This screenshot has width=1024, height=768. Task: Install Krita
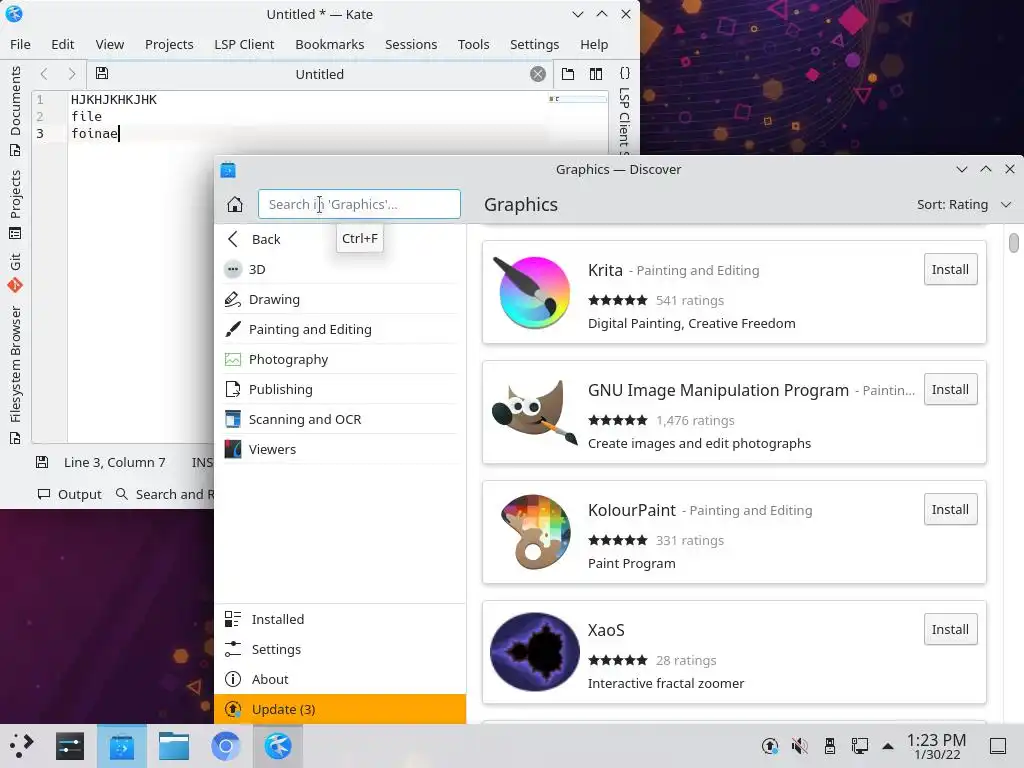click(x=950, y=269)
